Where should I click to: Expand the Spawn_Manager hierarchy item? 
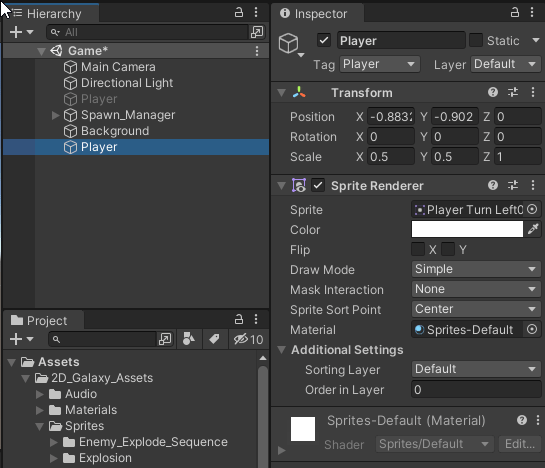click(55, 115)
